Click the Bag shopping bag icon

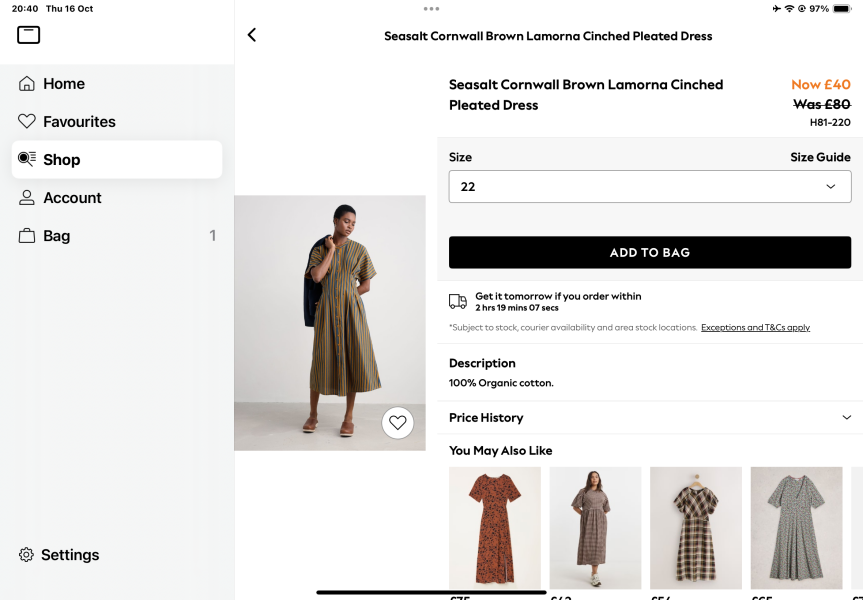pyautogui.click(x=26, y=236)
